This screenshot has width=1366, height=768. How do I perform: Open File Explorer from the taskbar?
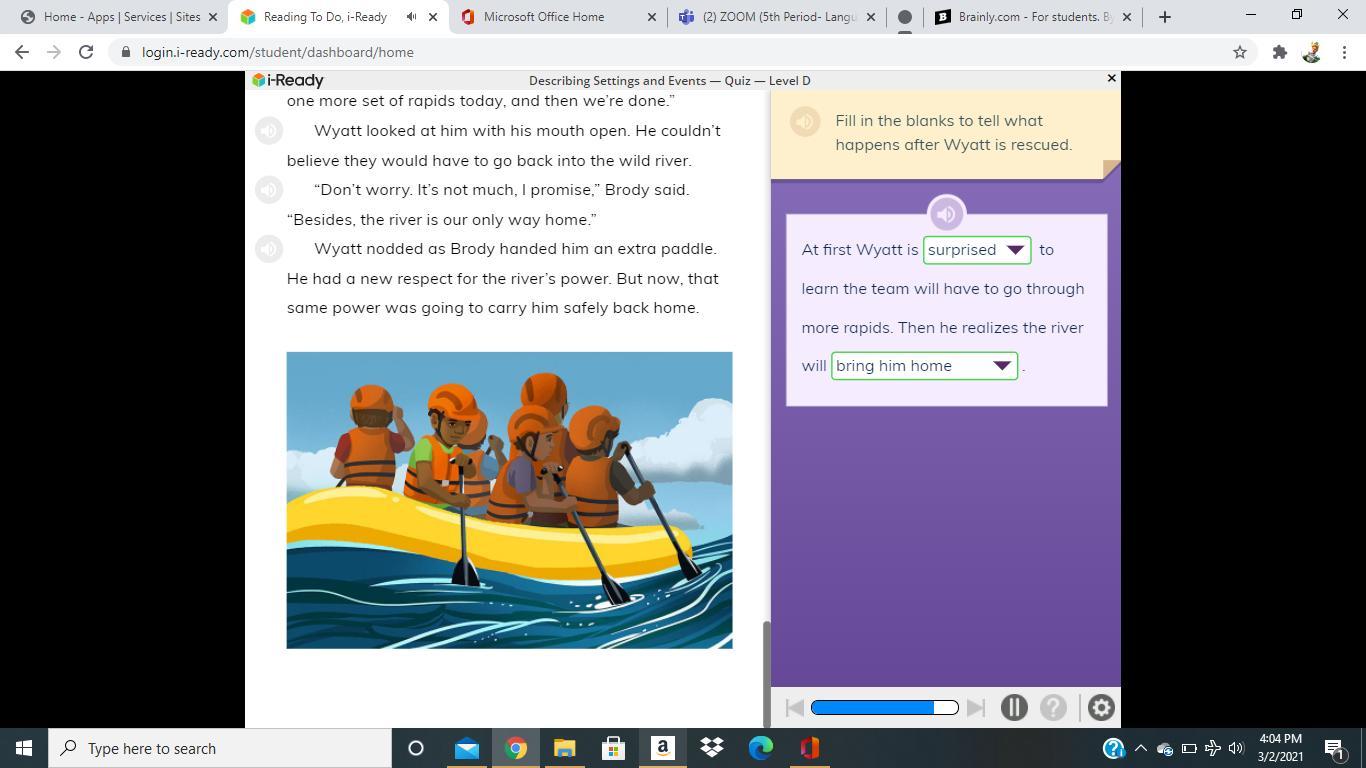[564, 748]
